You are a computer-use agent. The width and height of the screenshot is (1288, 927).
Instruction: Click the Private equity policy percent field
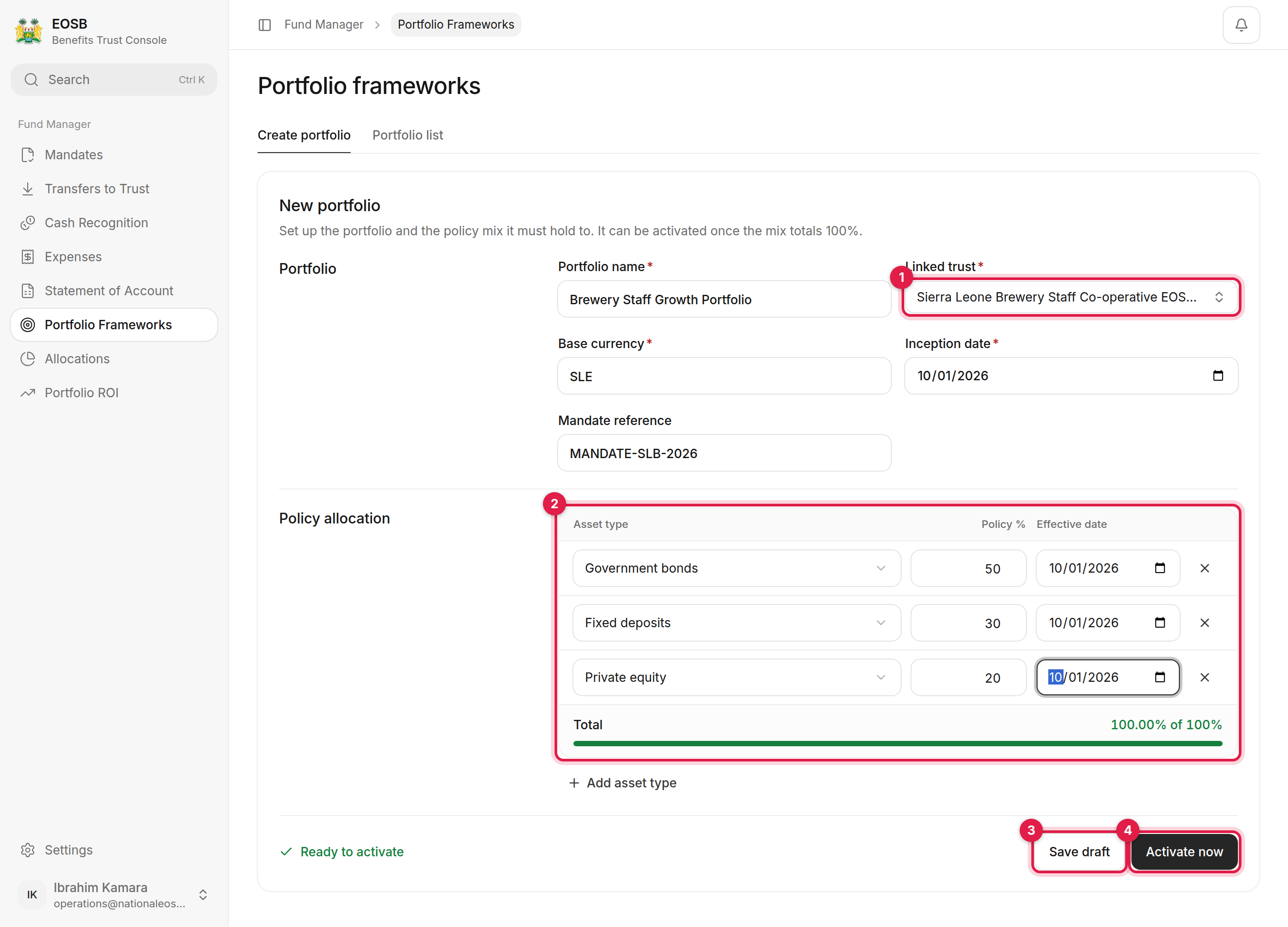[x=968, y=677]
